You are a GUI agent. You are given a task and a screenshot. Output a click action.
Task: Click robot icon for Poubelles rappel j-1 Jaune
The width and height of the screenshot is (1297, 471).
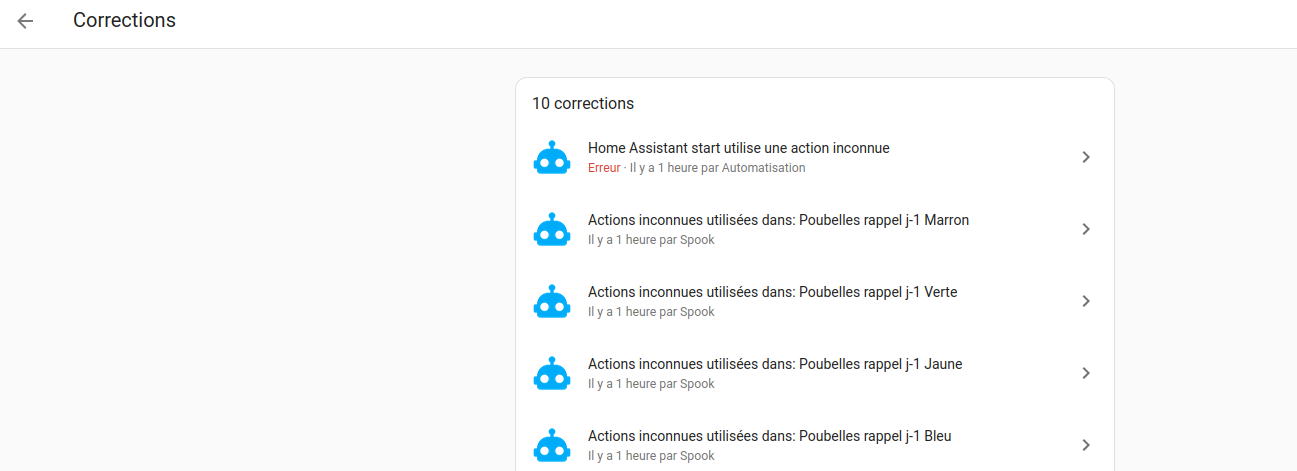552,374
